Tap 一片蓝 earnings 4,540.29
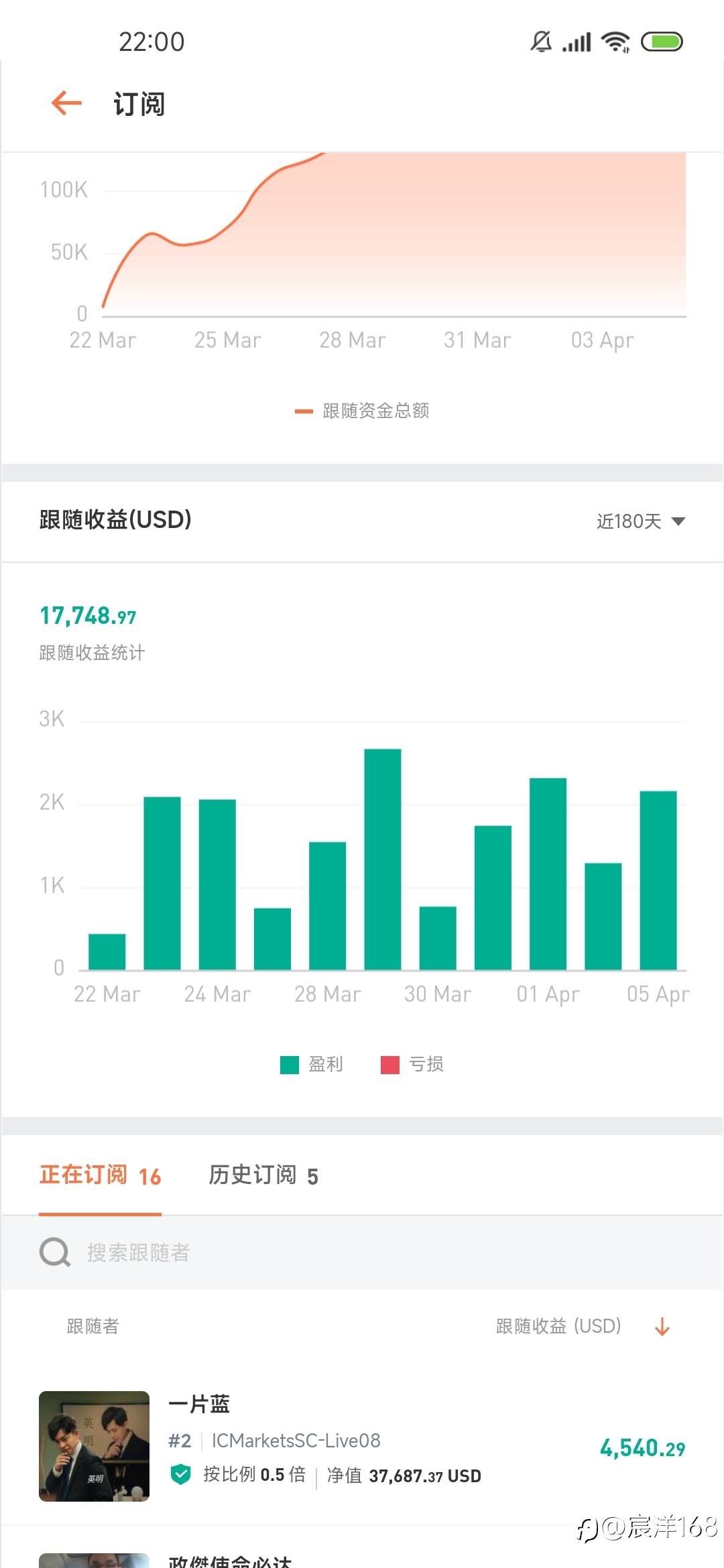The image size is (724, 1568). pyautogui.click(x=642, y=1449)
